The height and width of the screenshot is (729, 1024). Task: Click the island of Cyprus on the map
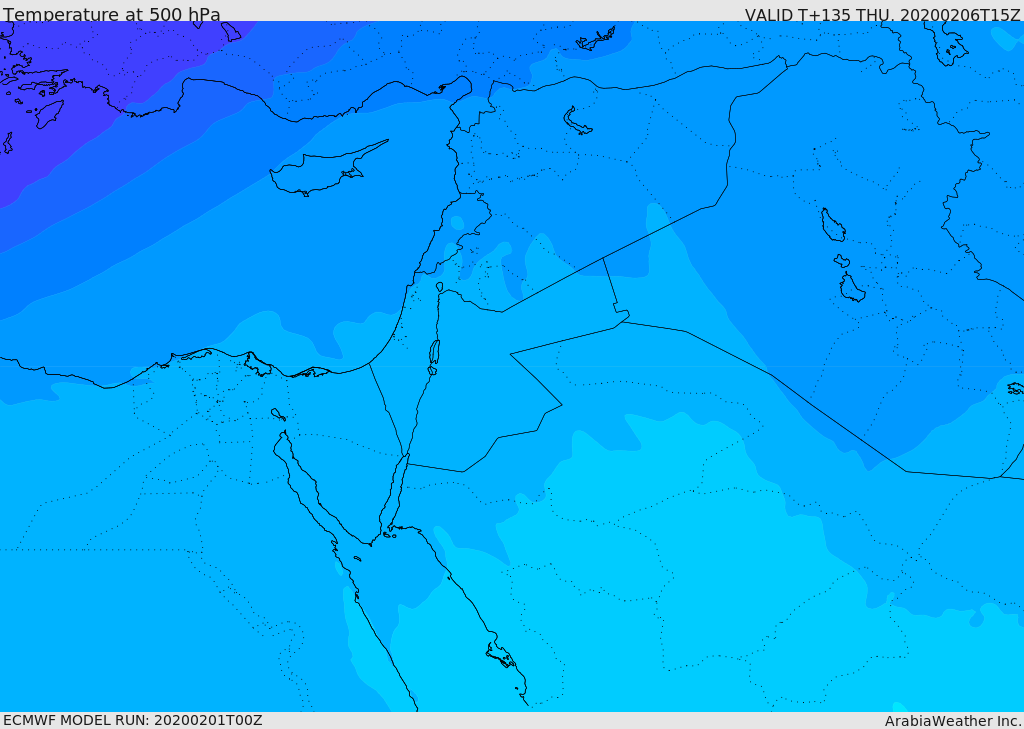(x=323, y=171)
